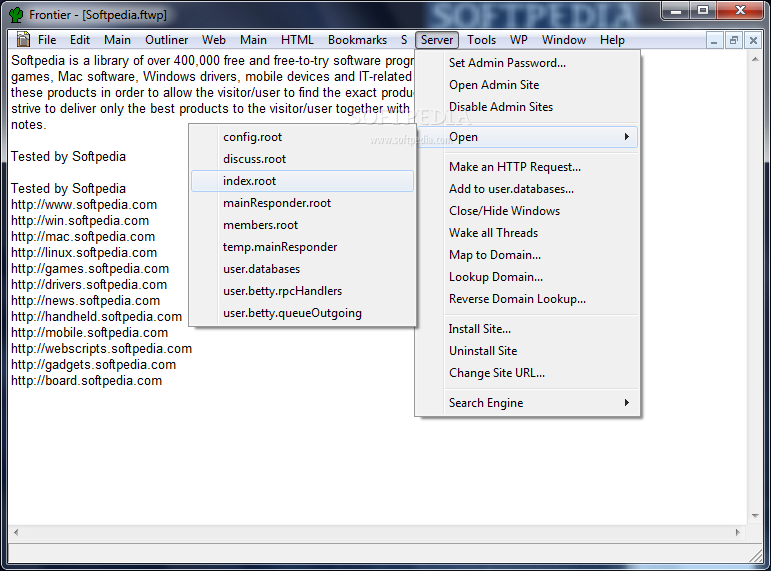Image resolution: width=771 pixels, height=571 pixels.
Task: Click the http://handheld.softpedia.com line
Action: (x=96, y=317)
